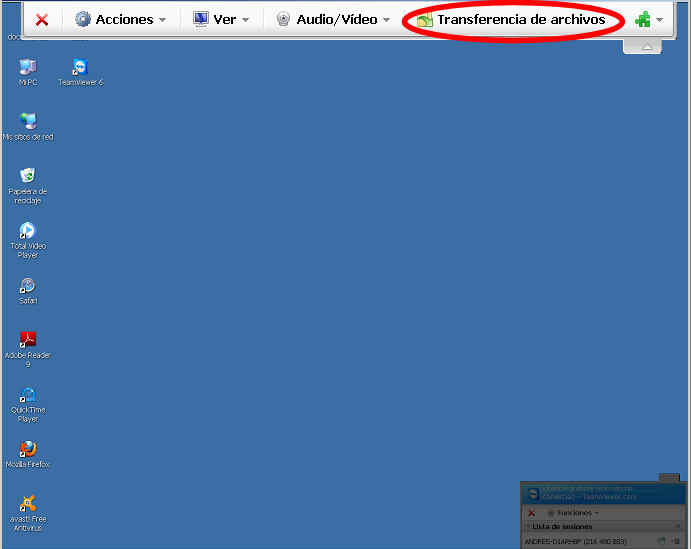Select the ANDRES-D1ARH8P session entry
691x549 pixels.
coord(575,541)
